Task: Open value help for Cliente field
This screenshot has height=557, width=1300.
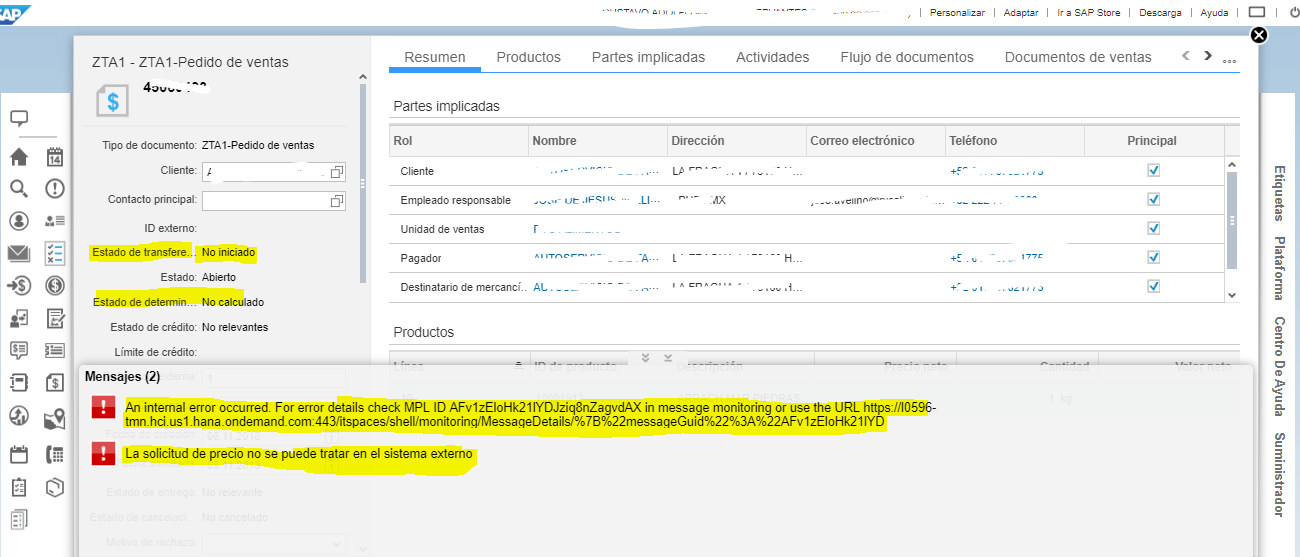Action: tap(337, 172)
